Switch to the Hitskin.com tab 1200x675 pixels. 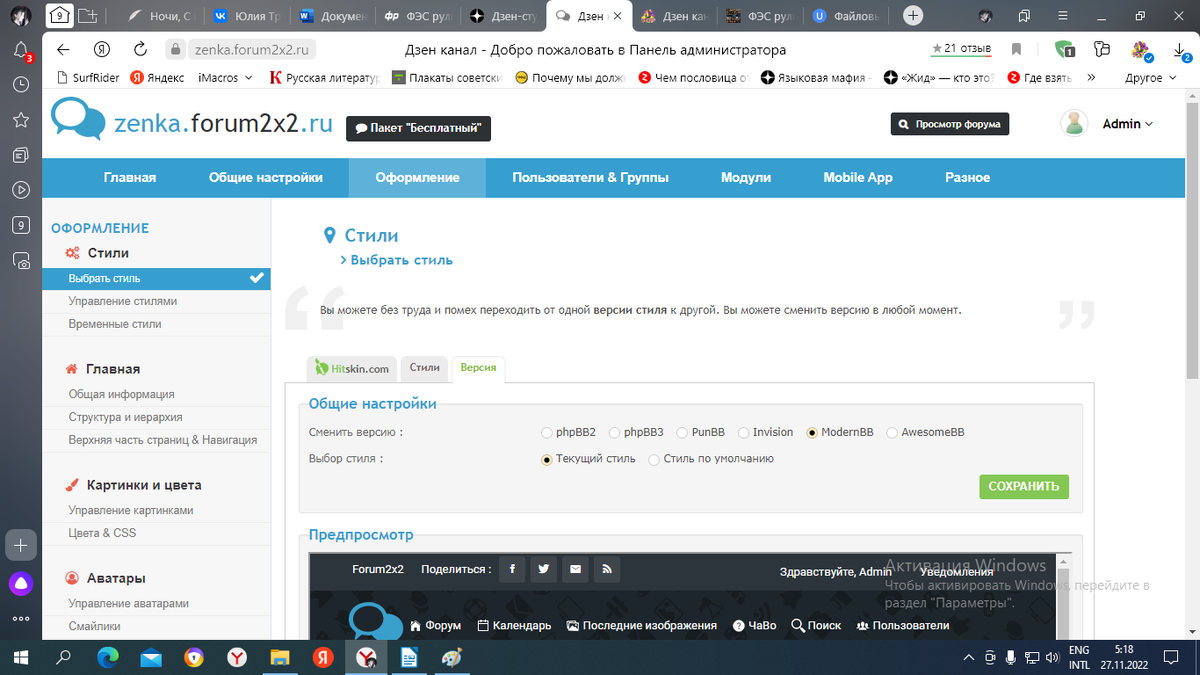352,368
